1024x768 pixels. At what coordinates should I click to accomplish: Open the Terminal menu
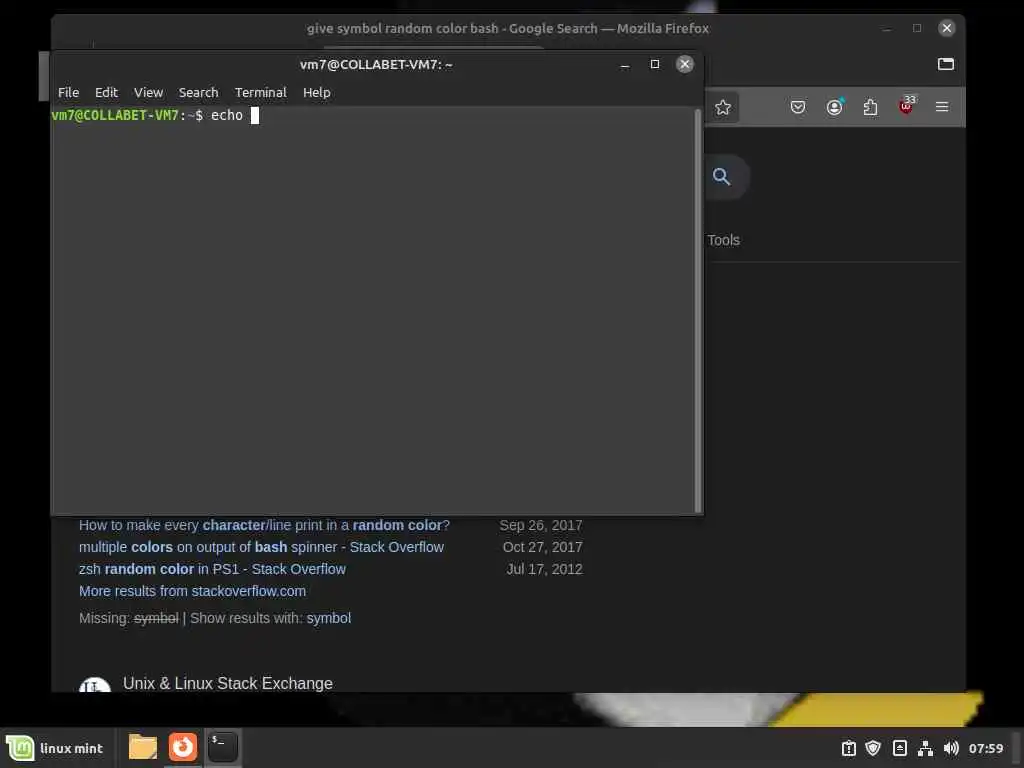point(261,93)
